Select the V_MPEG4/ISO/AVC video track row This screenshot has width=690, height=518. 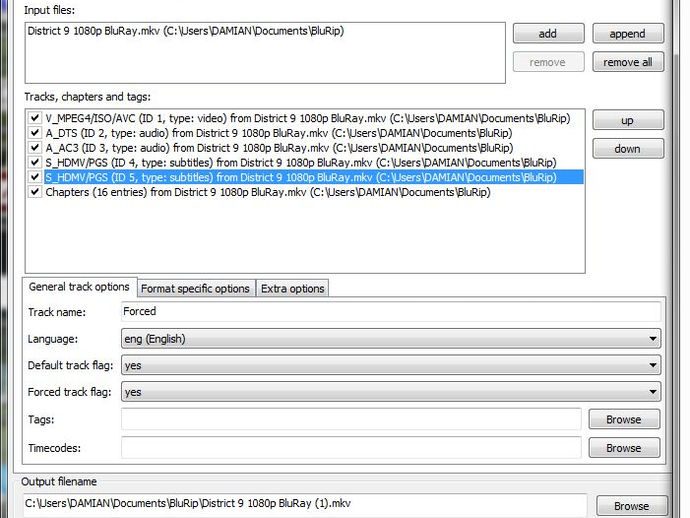tap(308, 118)
